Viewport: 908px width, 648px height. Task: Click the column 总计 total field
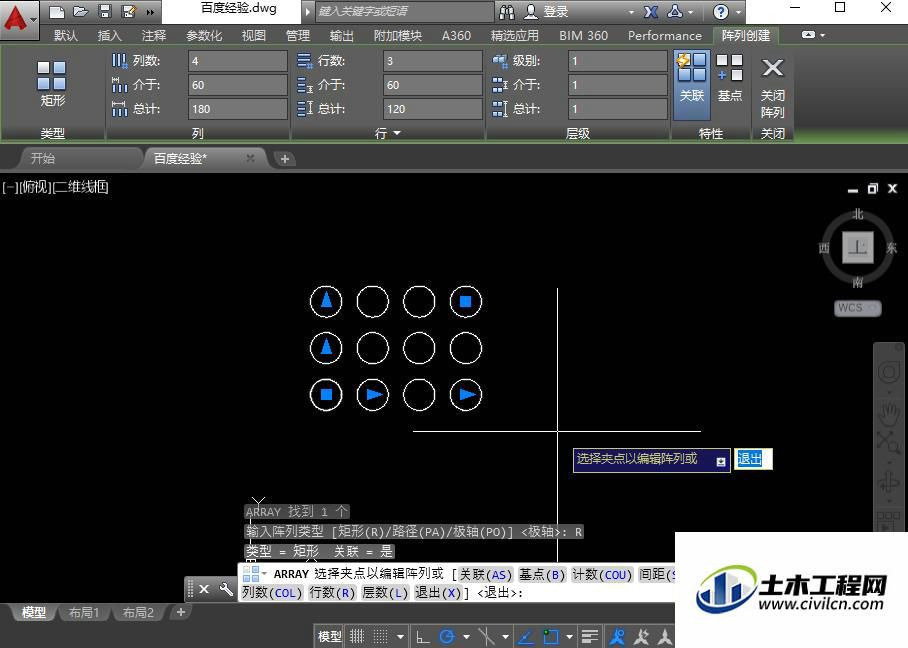coord(237,109)
